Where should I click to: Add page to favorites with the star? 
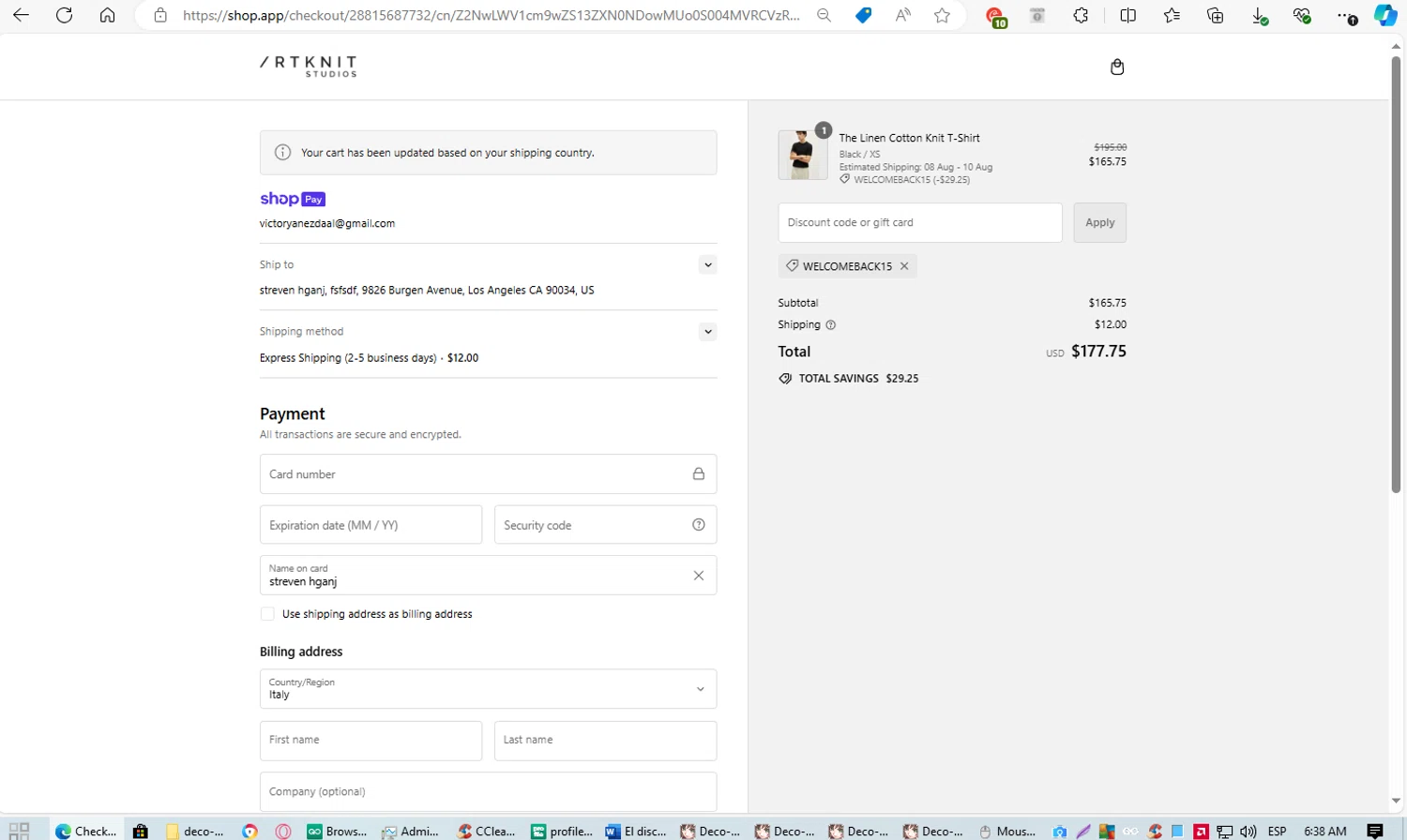[x=942, y=15]
